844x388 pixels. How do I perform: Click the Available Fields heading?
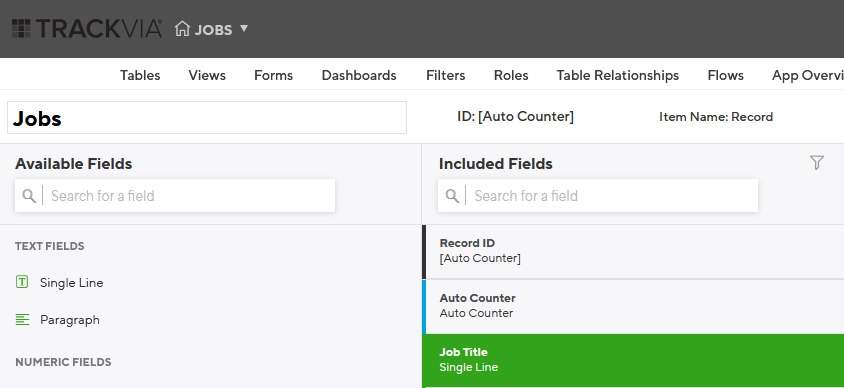coord(73,164)
